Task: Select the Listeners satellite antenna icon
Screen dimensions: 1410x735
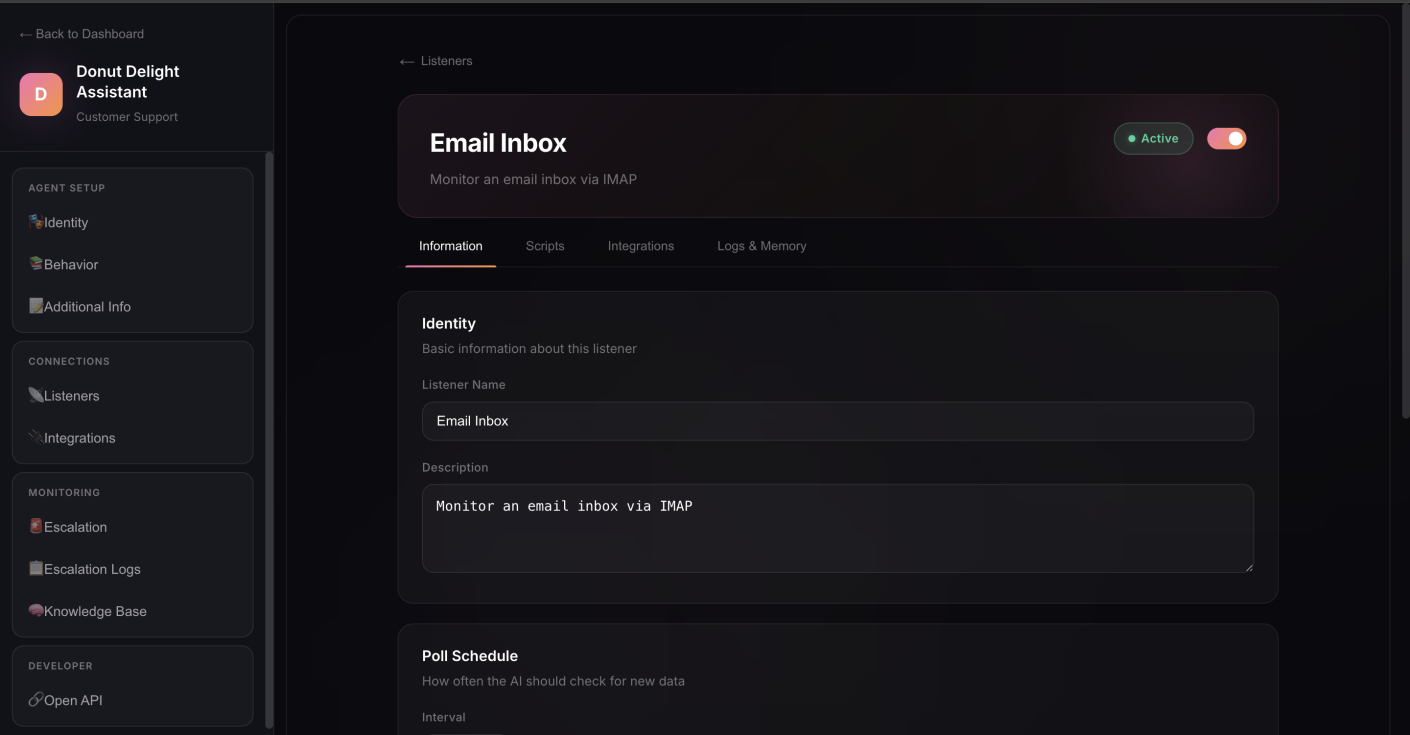Action: click(35, 395)
